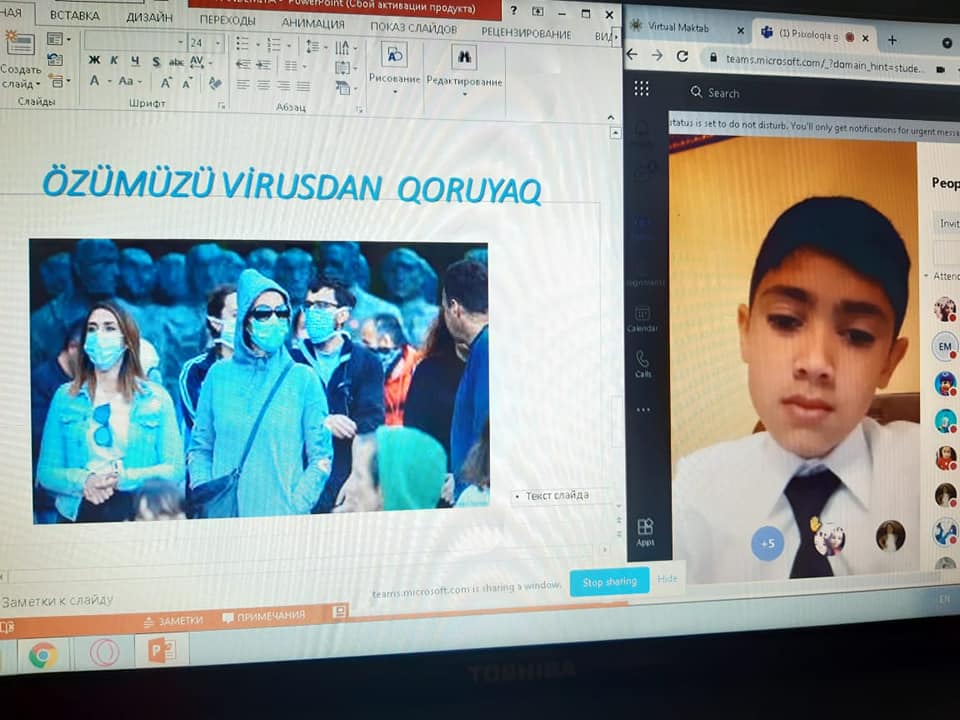Open the Редактирование (Editing) group button
Image resolution: width=960 pixels, height=720 pixels.
[x=464, y=70]
